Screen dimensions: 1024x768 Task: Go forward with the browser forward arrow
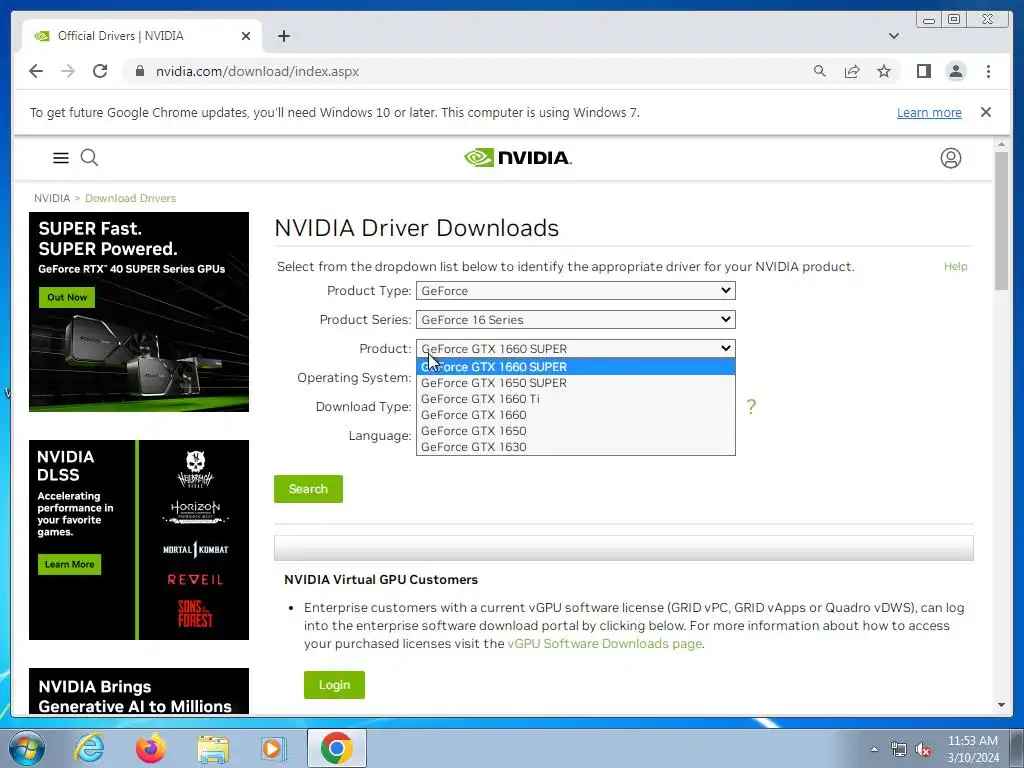coord(68,71)
